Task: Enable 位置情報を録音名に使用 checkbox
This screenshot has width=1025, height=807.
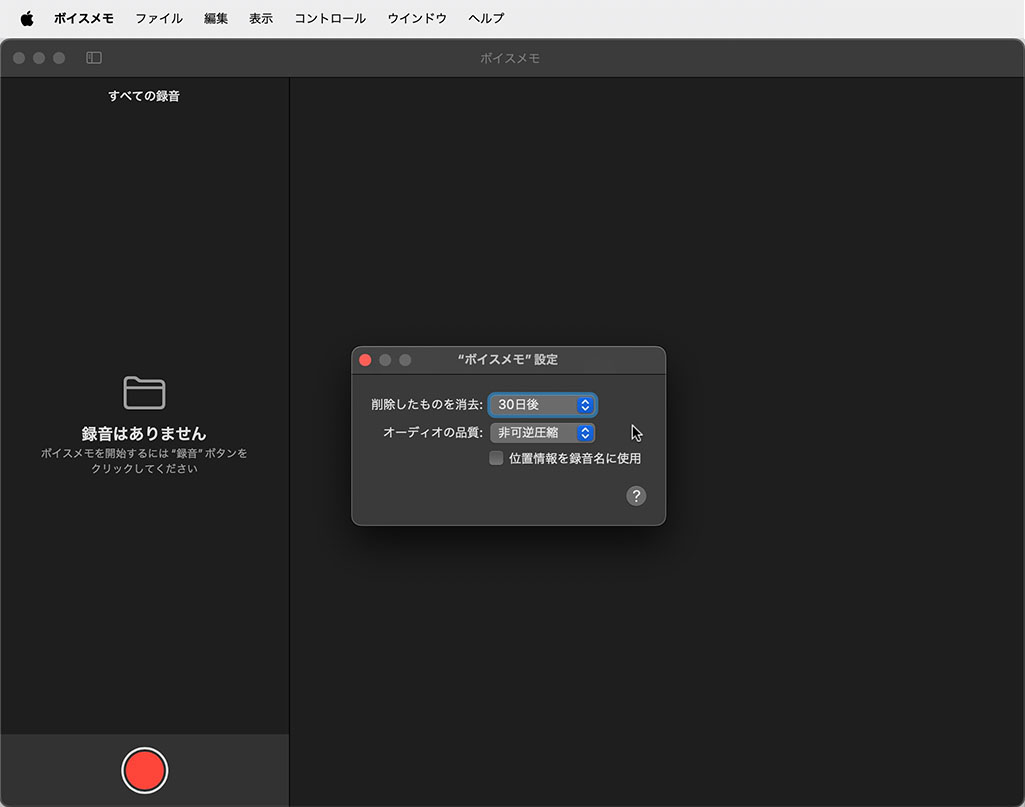Action: point(496,458)
